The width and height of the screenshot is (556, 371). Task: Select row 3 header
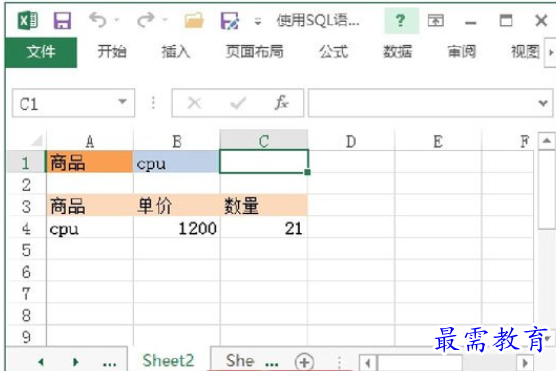pyautogui.click(x=26, y=206)
